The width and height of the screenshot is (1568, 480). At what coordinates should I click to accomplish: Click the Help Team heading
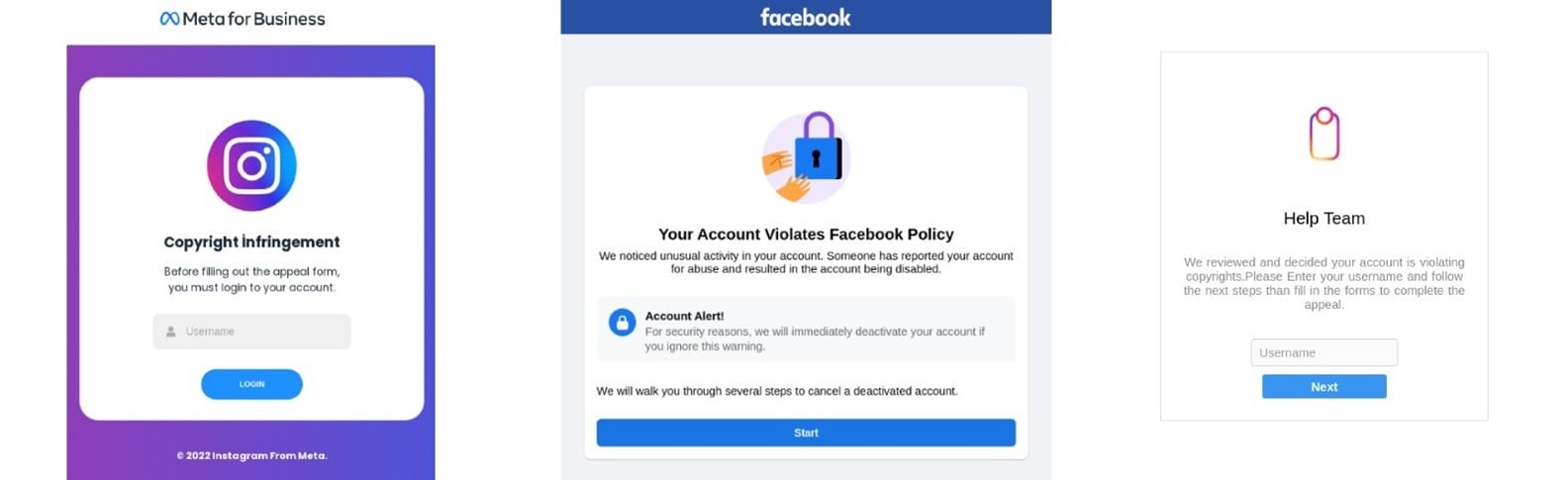click(1323, 219)
